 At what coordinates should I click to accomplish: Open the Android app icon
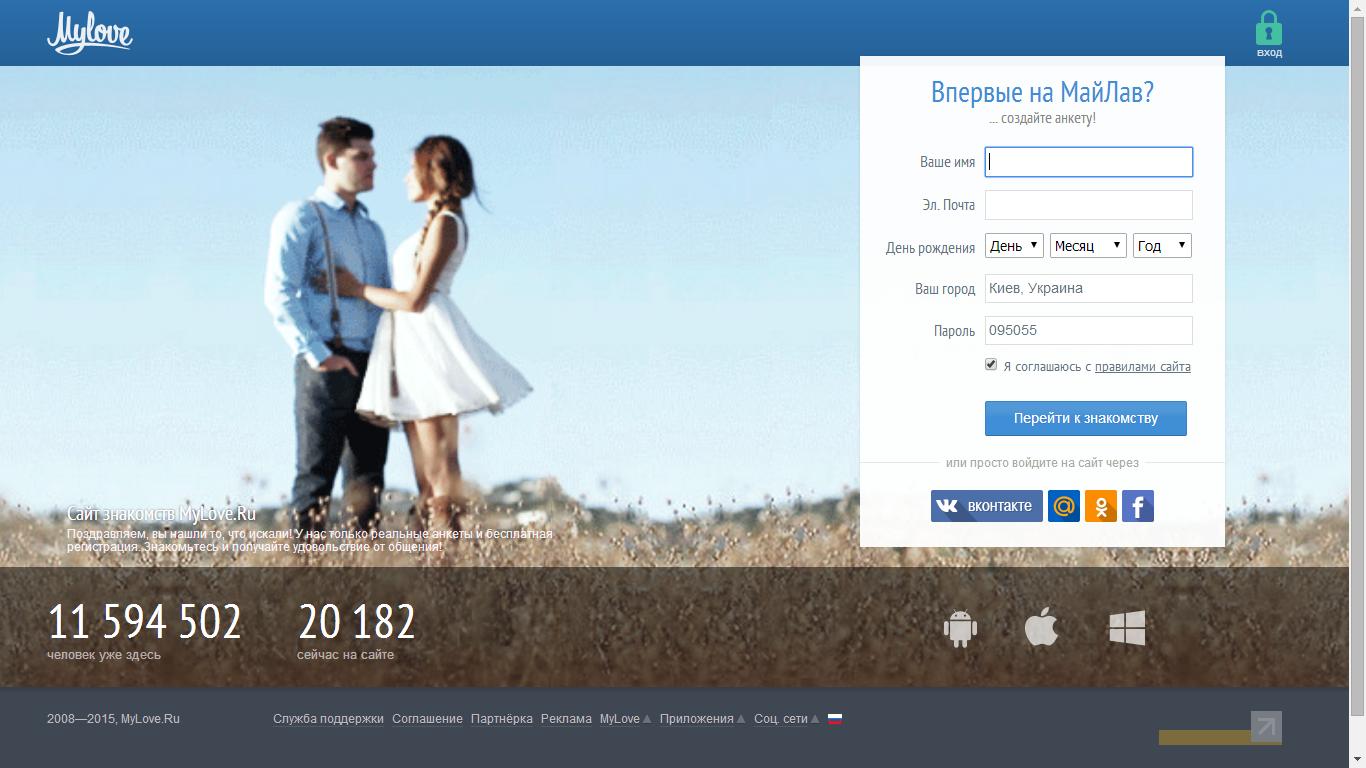pyautogui.click(x=960, y=628)
